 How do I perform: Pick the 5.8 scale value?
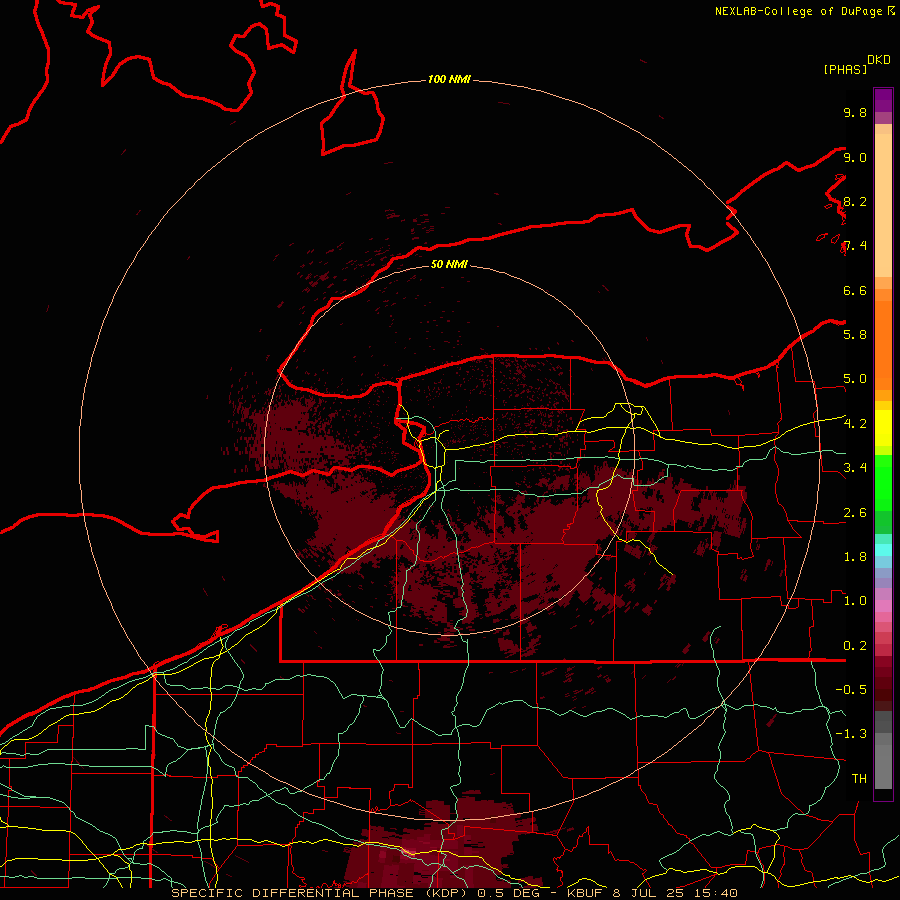point(855,335)
